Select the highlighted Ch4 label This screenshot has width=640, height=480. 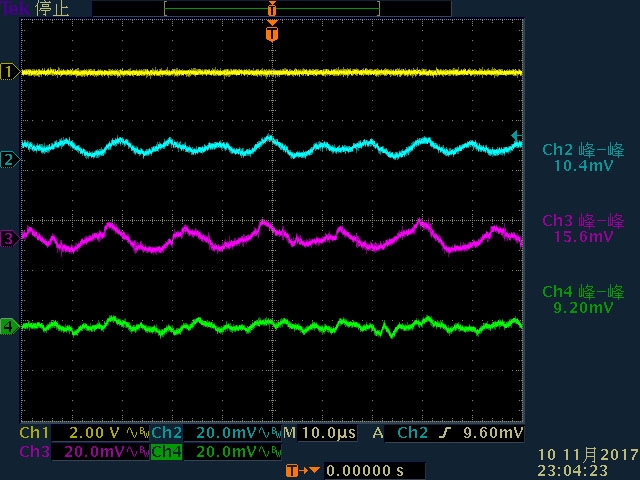pyautogui.click(x=167, y=452)
